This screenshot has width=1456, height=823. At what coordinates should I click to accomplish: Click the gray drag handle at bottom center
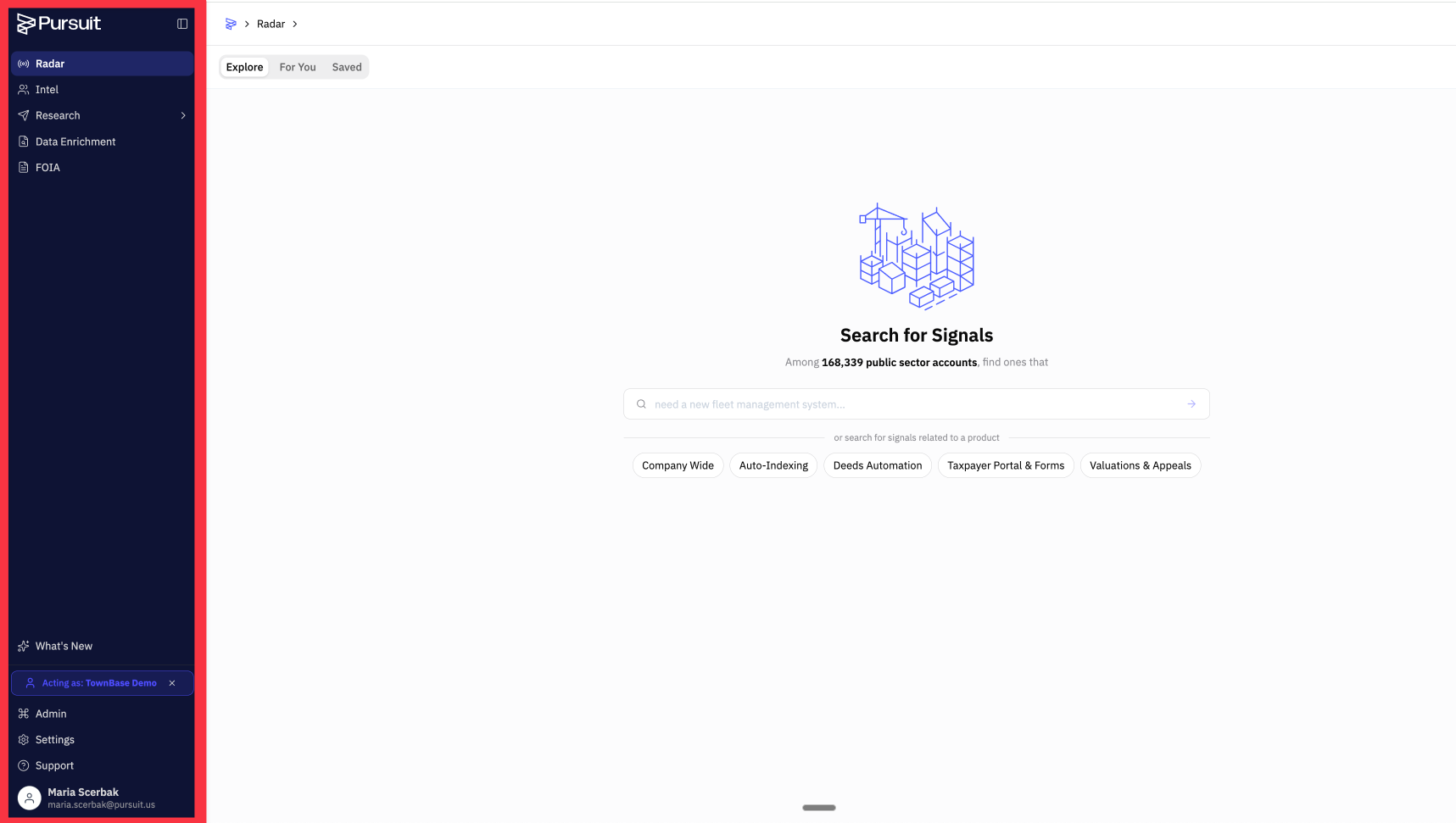[x=819, y=808]
